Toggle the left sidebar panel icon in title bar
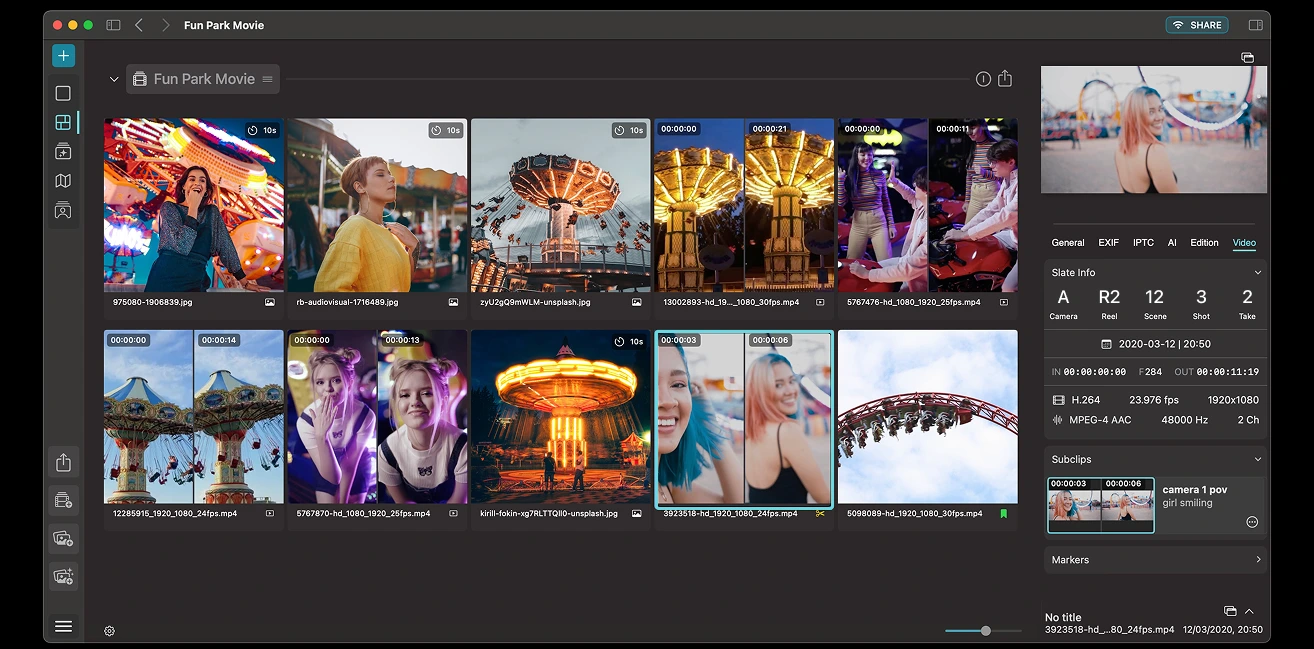Image resolution: width=1314 pixels, height=649 pixels. pyautogui.click(x=113, y=25)
